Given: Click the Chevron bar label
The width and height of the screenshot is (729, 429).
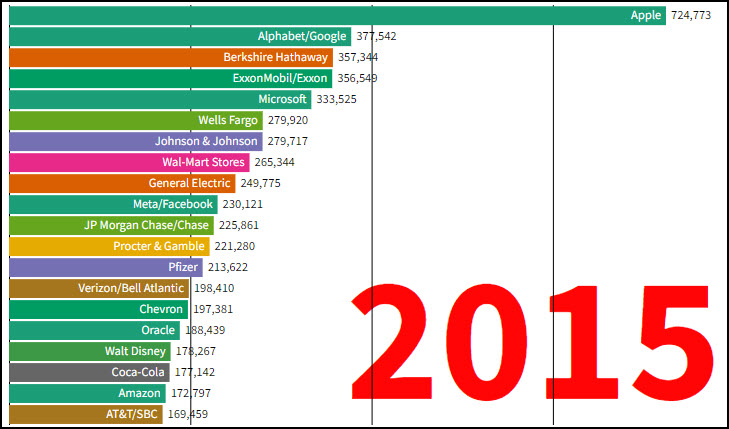Looking at the screenshot, I should pos(161,309).
